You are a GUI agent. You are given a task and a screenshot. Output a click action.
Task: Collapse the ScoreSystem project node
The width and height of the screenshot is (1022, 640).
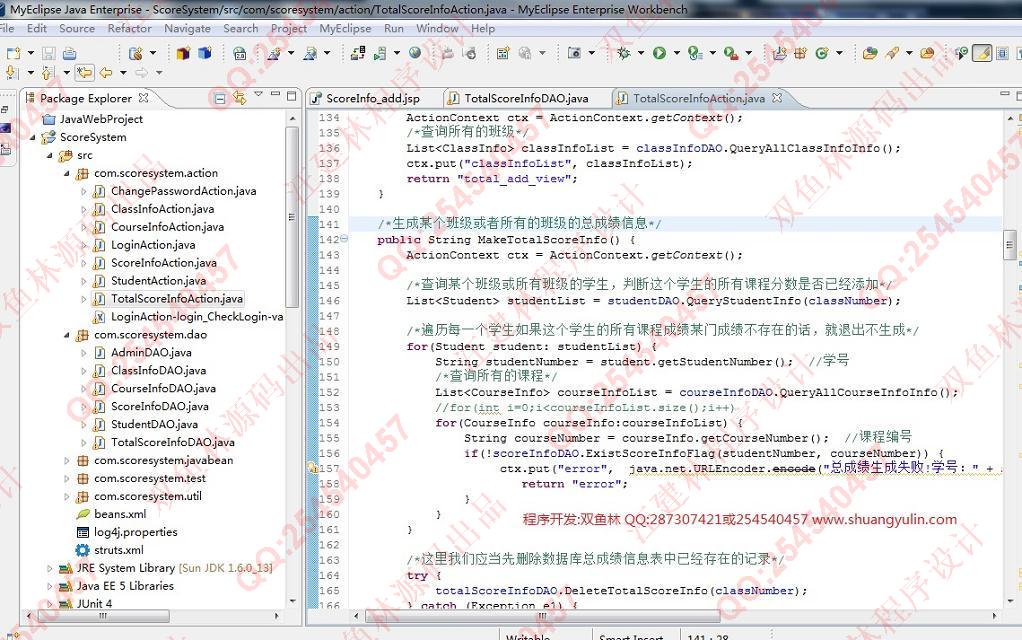(33, 138)
